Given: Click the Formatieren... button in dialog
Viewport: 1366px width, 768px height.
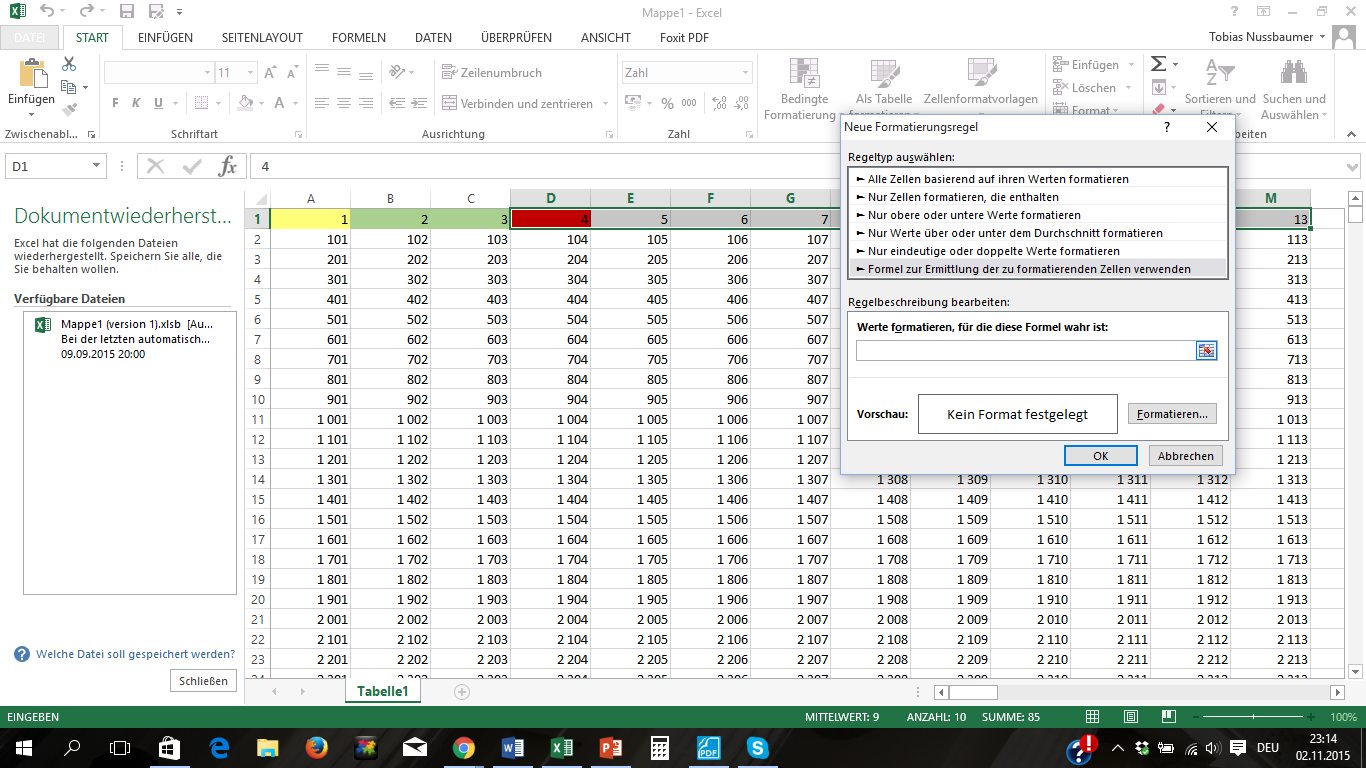Looking at the screenshot, I should (1171, 414).
